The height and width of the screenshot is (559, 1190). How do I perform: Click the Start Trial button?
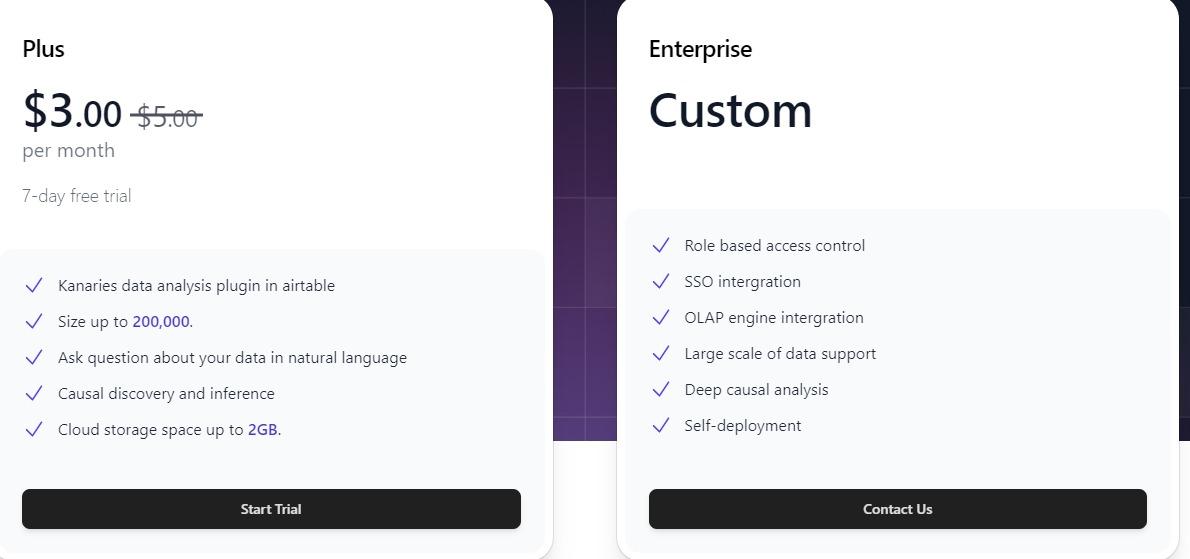tap(271, 509)
